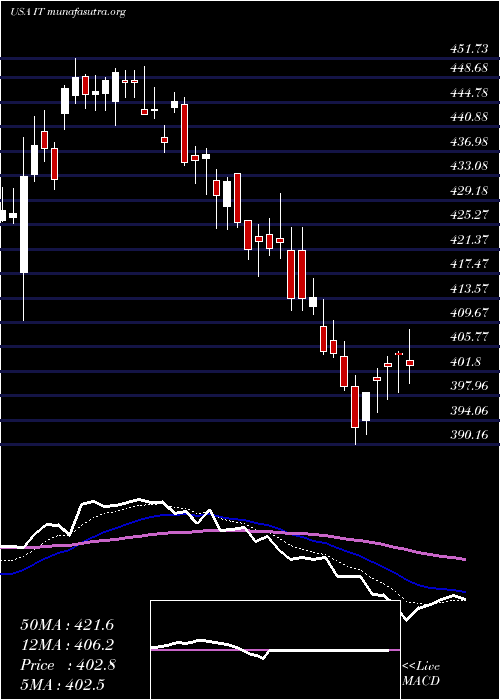Click the 394.06 price axis label
The image size is (500, 700).
pos(469,410)
